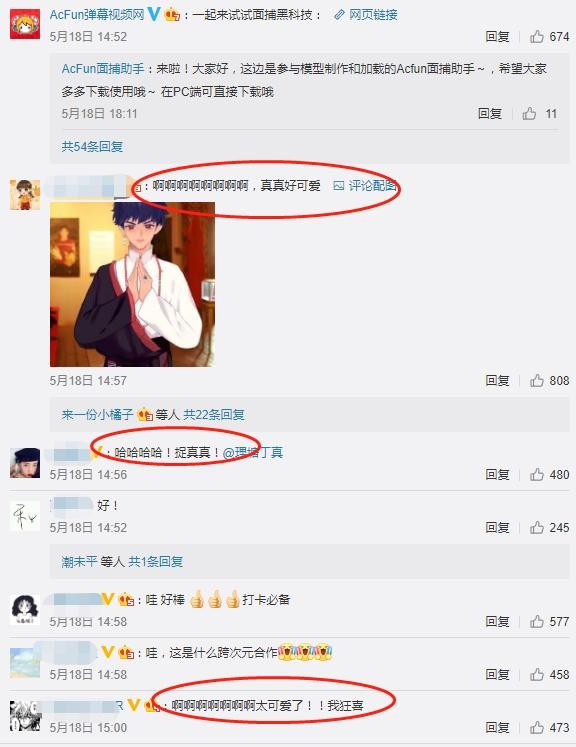This screenshot has height=747, width=576.
Task: Expand 共22条回复 reply thread
Action: click(214, 414)
